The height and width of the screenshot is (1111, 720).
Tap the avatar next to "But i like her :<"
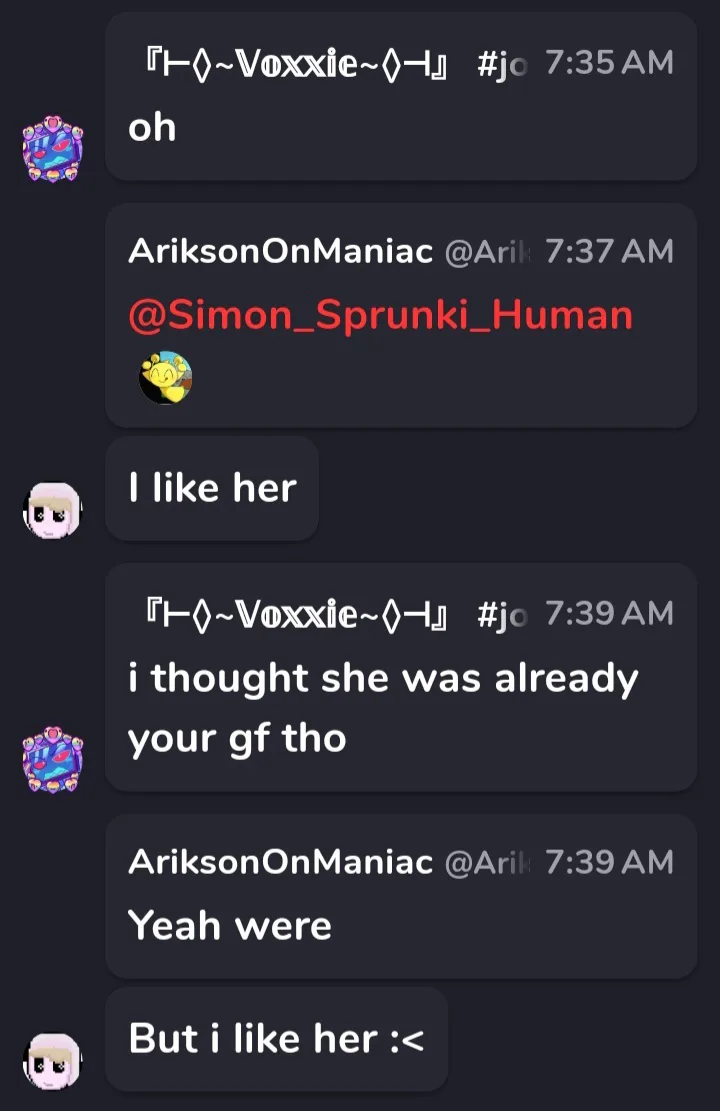tap(52, 1061)
